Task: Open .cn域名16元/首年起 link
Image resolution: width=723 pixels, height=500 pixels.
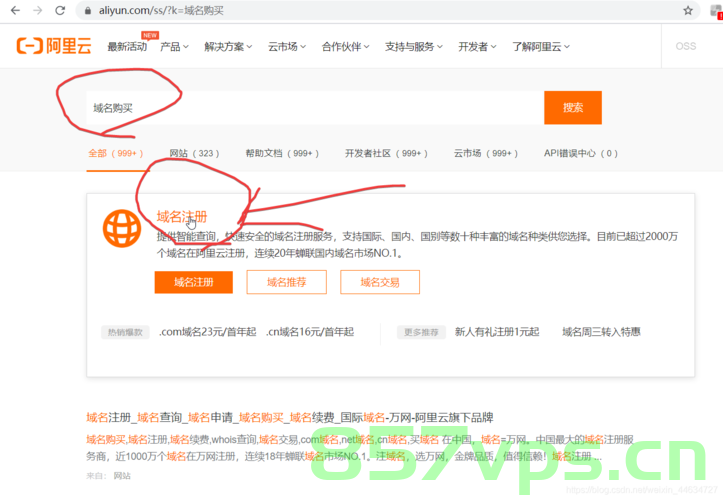Action: point(310,332)
